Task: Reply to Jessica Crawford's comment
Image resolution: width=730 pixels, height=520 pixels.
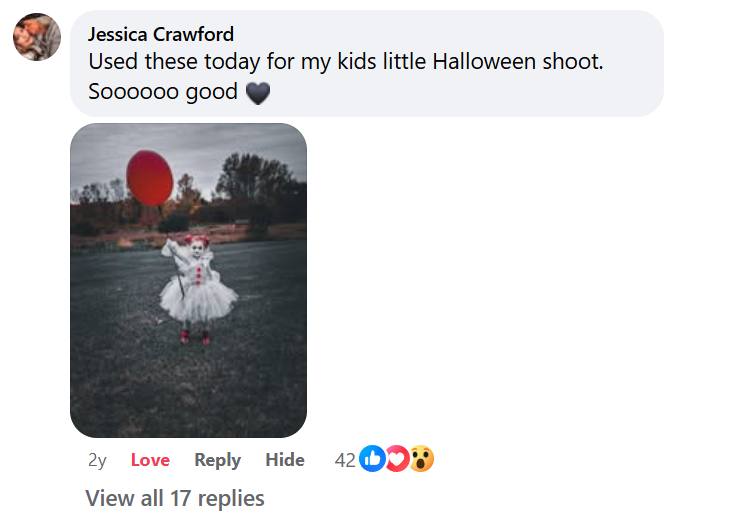Action: coord(217,460)
